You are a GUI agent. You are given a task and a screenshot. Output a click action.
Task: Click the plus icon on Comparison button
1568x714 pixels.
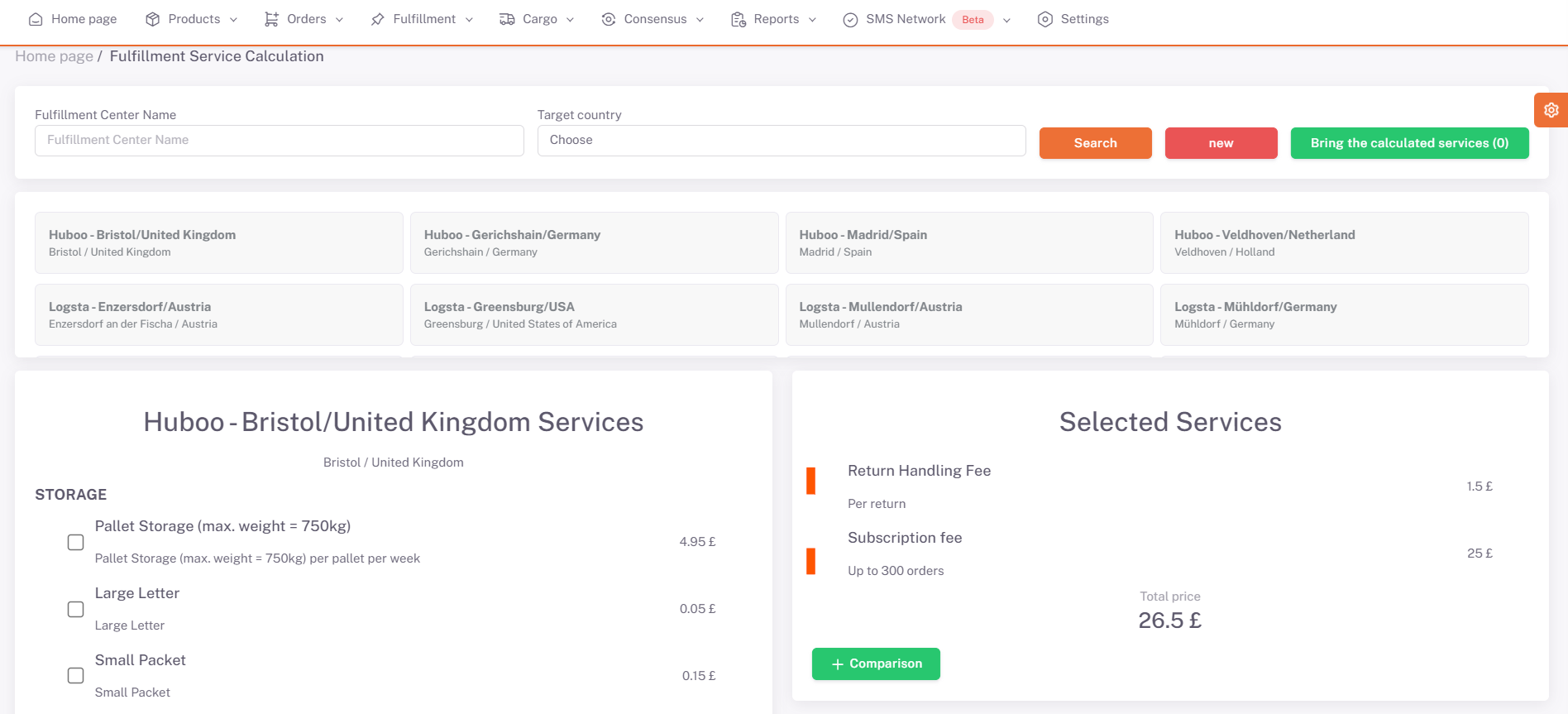tap(838, 664)
